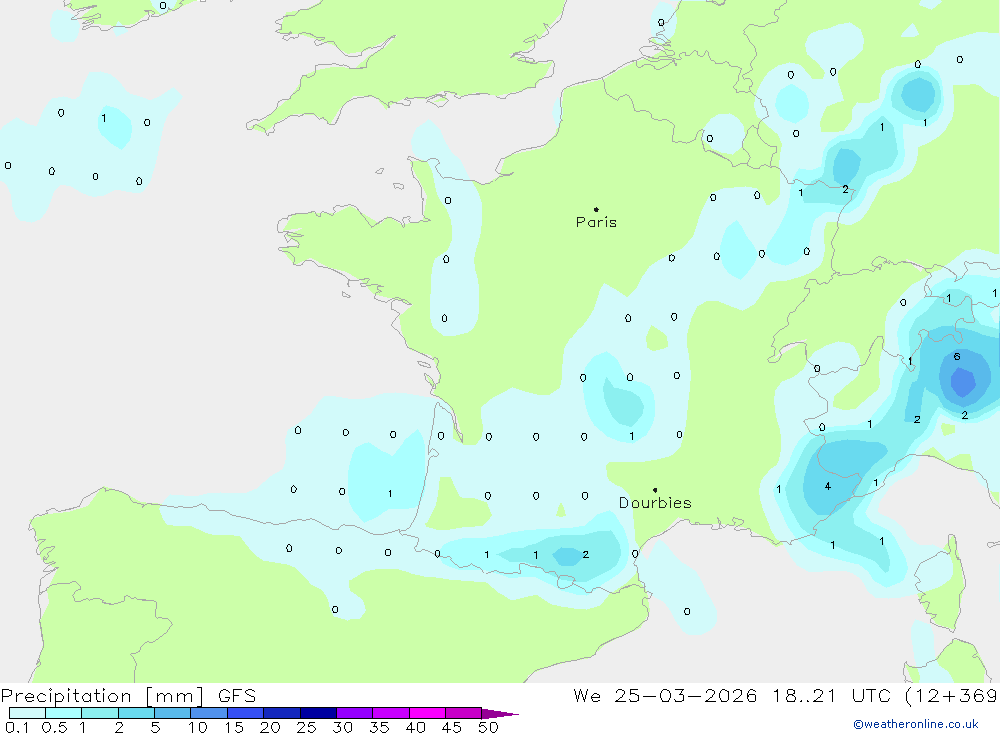Click the Dourbies location label

point(655,503)
